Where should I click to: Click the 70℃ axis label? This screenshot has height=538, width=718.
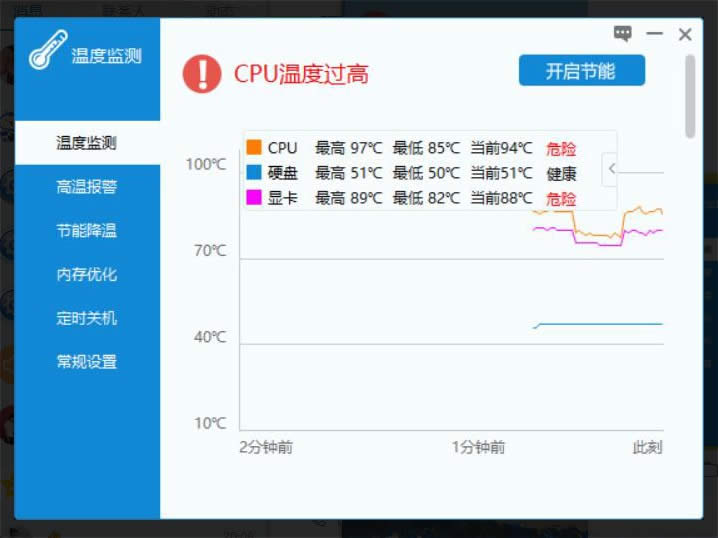(210, 250)
